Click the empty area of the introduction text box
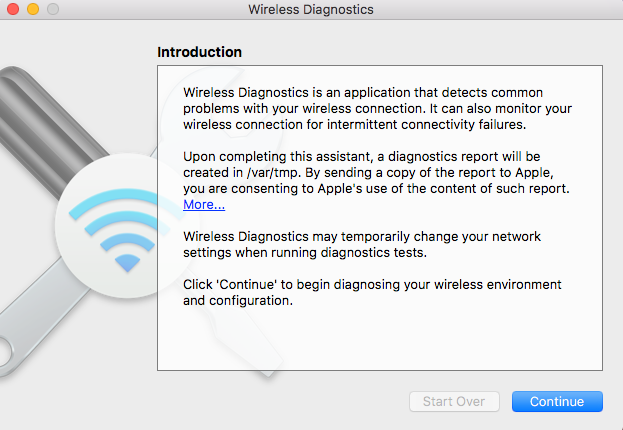The image size is (623, 430). pyautogui.click(x=378, y=340)
